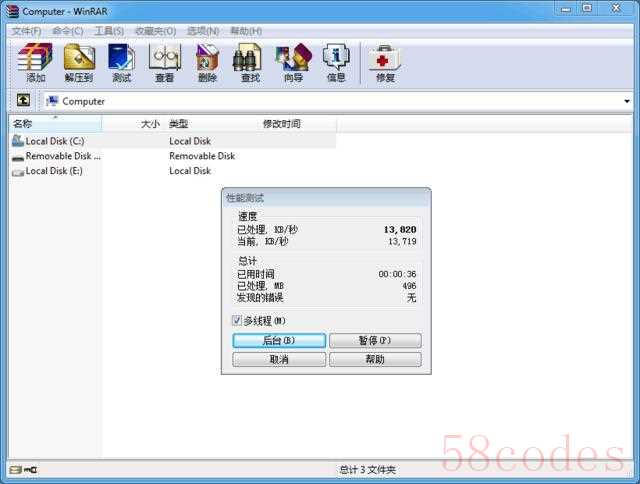
Task: Click the Add (添加) toolbar icon
Action: (35, 63)
